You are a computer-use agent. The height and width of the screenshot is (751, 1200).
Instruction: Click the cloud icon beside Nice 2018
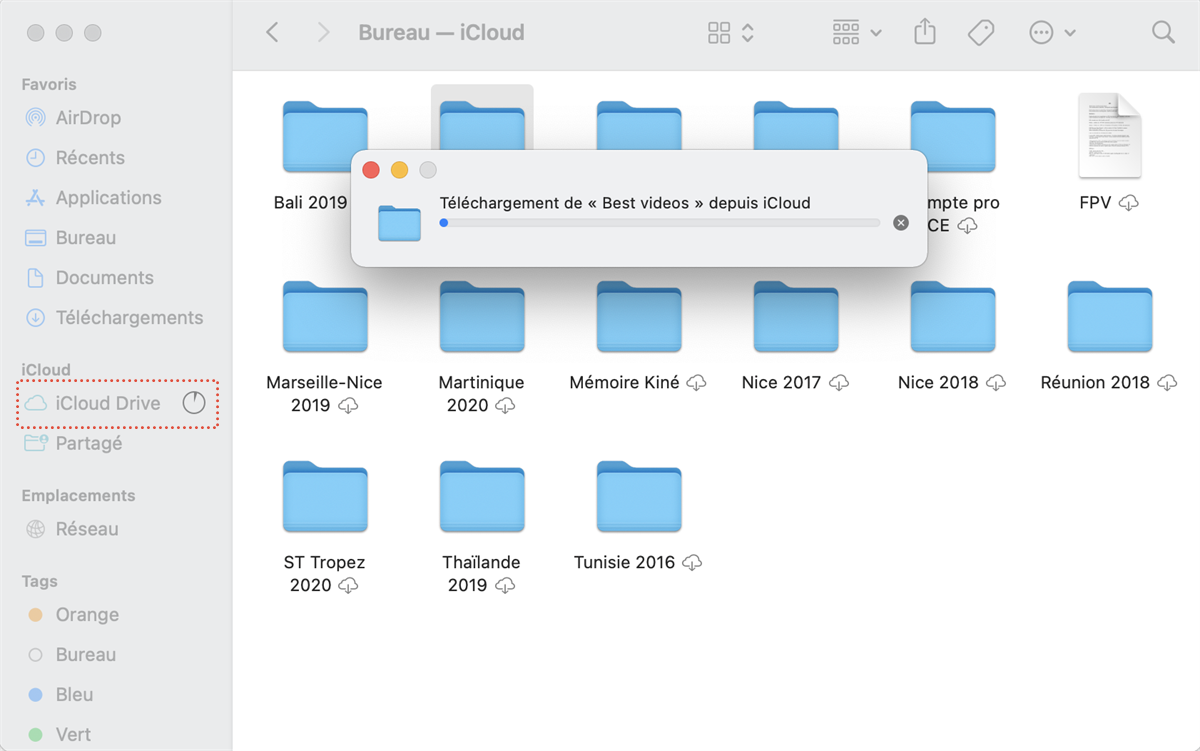pos(996,383)
